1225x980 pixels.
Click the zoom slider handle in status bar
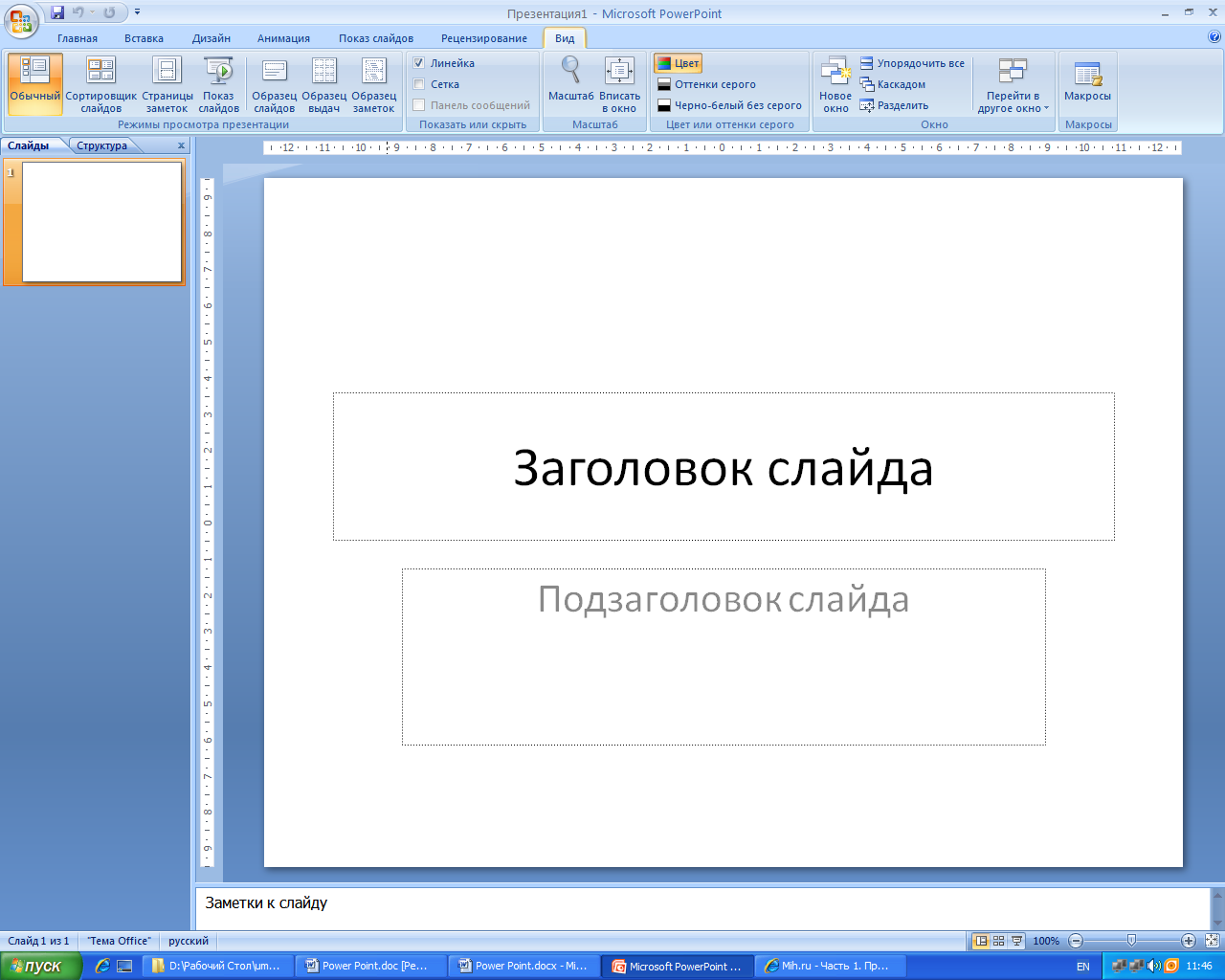[1131, 941]
